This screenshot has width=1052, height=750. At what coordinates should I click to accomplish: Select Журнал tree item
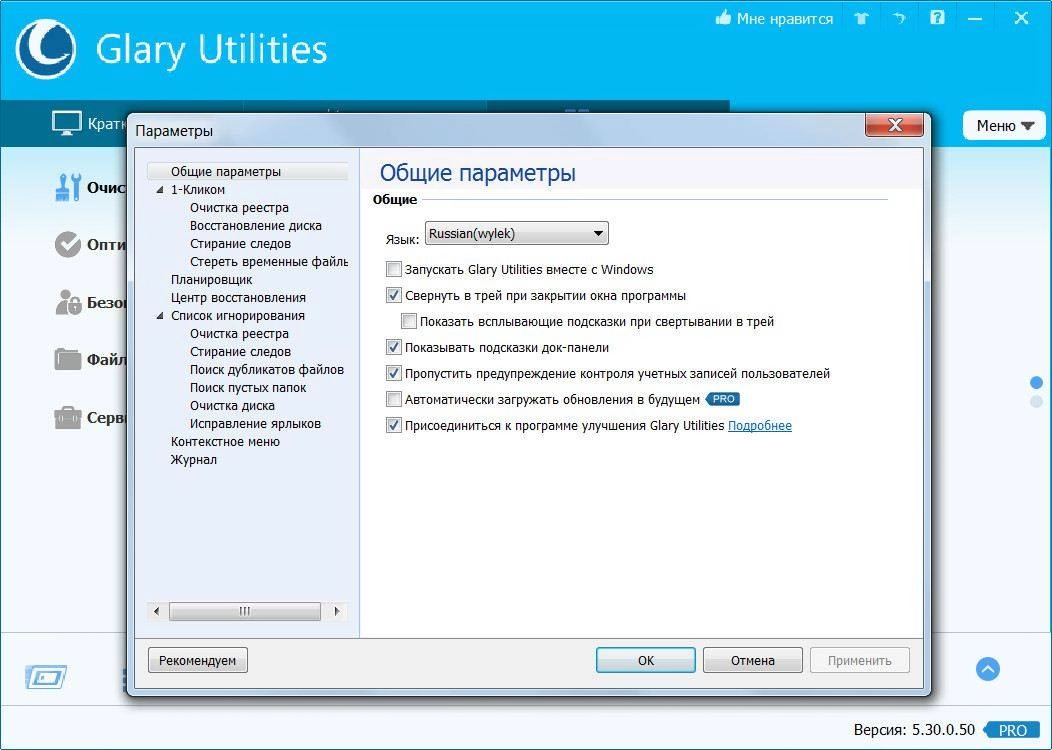coord(193,460)
